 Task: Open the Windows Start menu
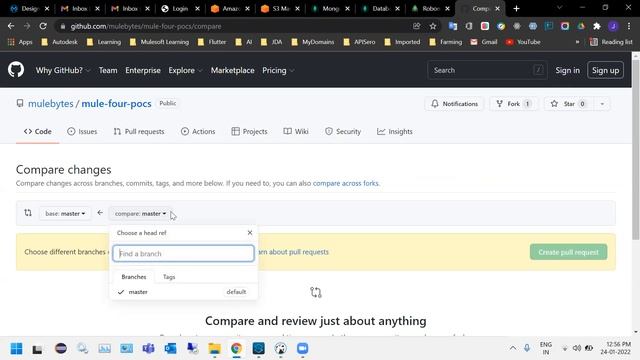[16, 349]
